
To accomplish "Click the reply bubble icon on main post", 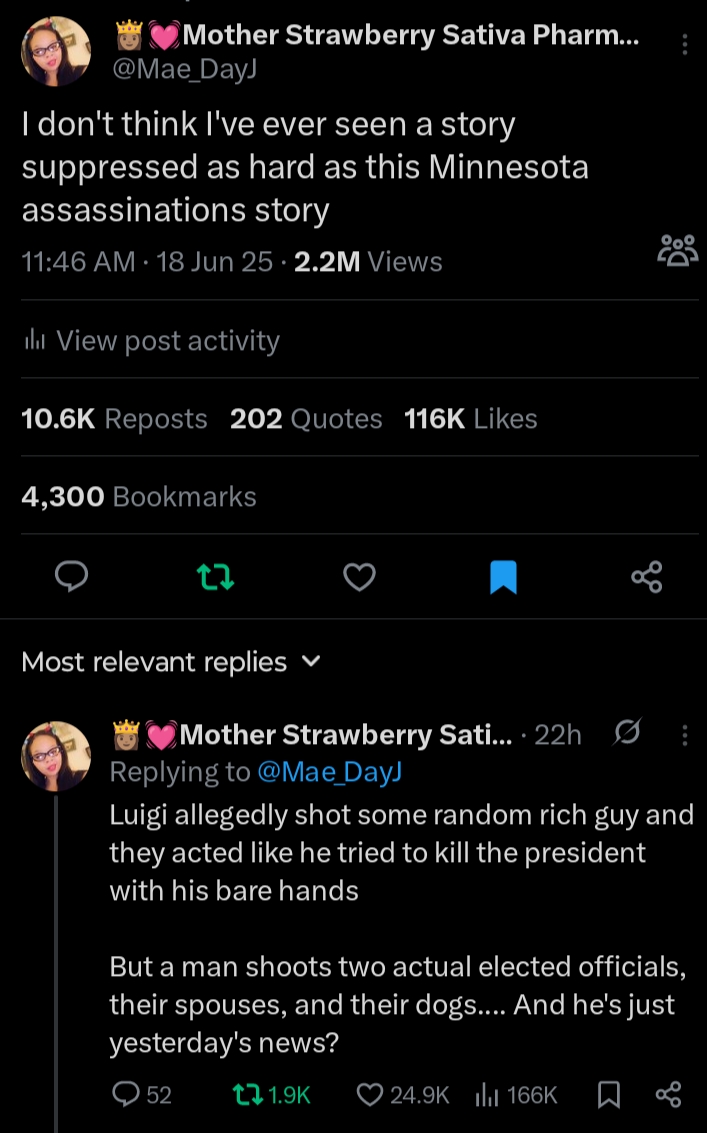I will coord(72,576).
